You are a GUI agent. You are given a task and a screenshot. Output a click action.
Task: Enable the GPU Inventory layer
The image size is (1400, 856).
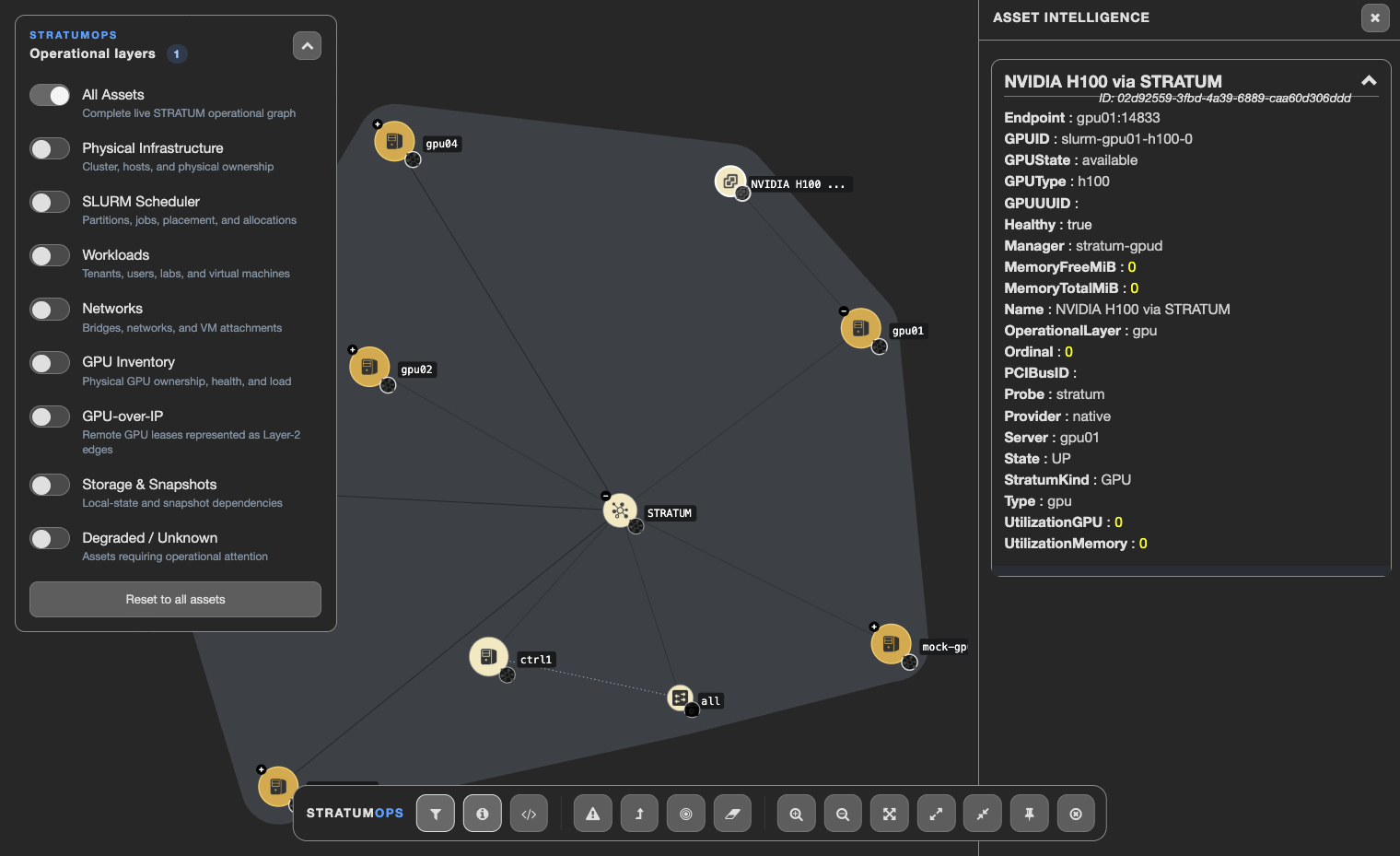coord(50,363)
